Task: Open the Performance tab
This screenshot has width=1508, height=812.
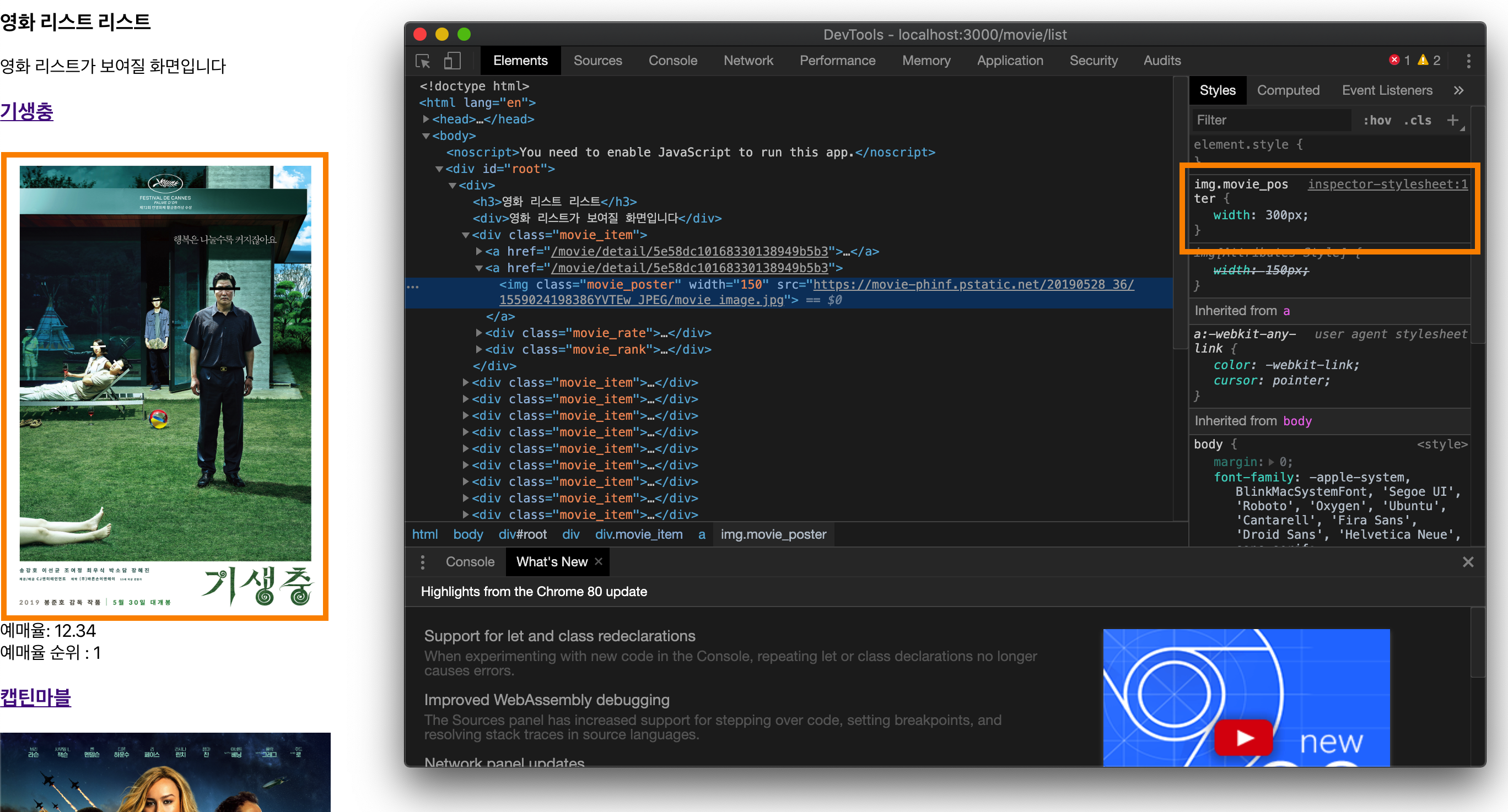Action: coord(838,60)
